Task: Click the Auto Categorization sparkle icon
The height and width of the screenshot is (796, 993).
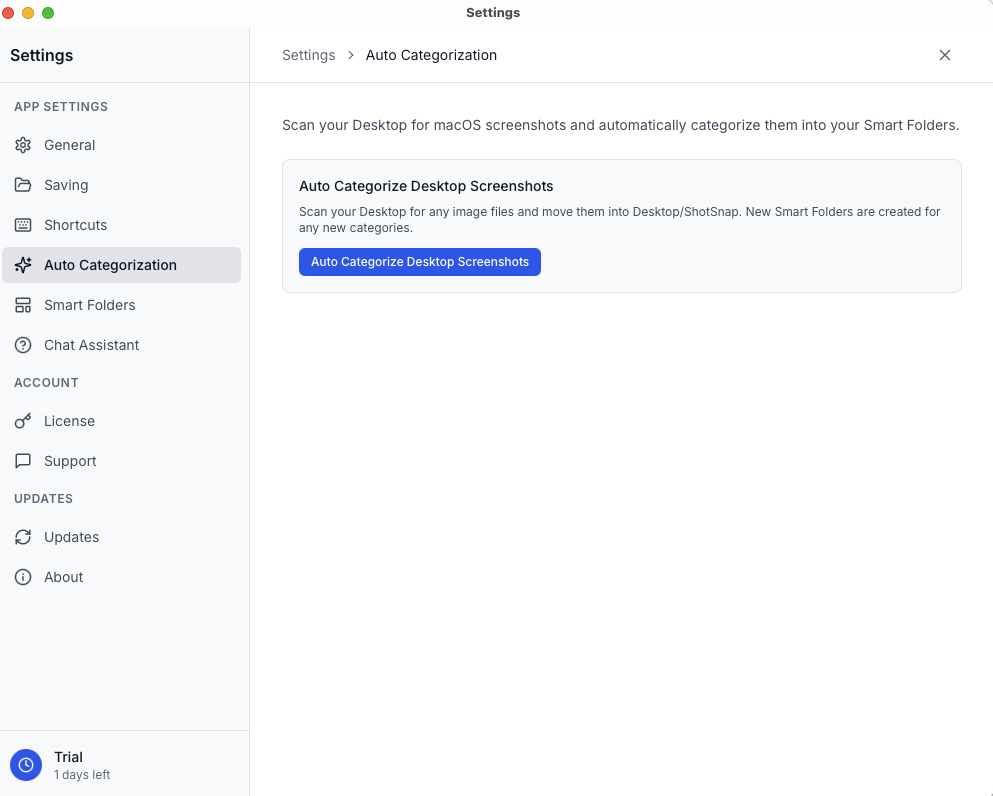Action: (x=23, y=265)
